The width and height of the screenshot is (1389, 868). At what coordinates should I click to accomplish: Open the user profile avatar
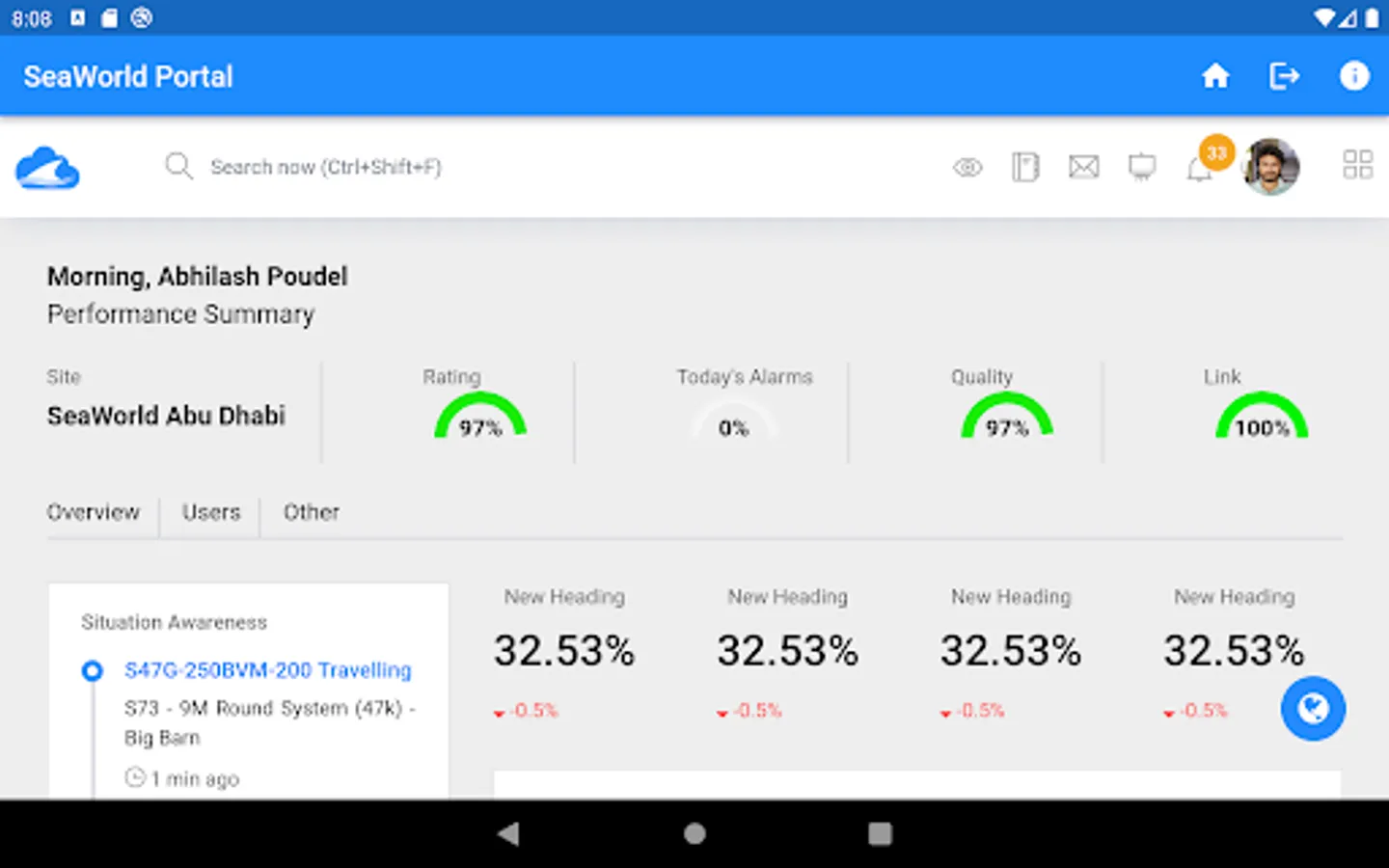pos(1271,166)
